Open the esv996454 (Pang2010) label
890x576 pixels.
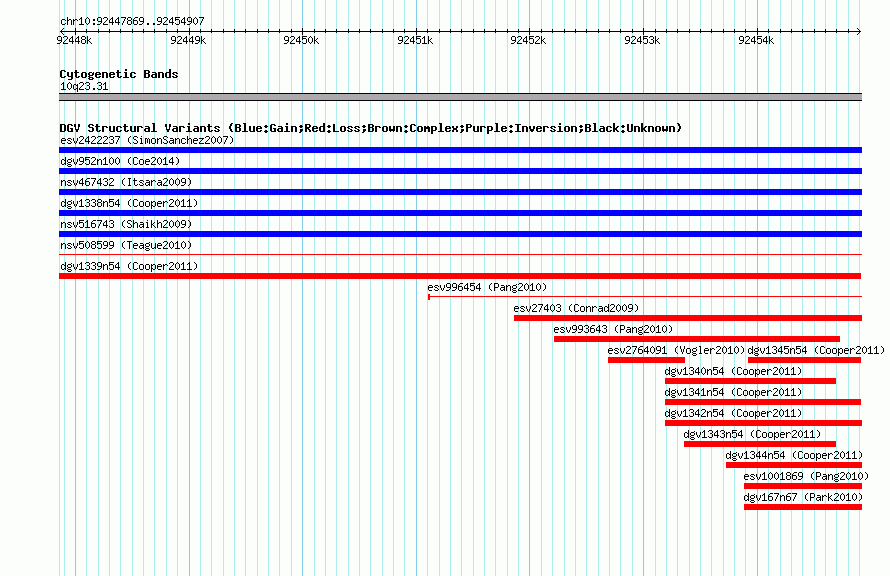[487, 287]
